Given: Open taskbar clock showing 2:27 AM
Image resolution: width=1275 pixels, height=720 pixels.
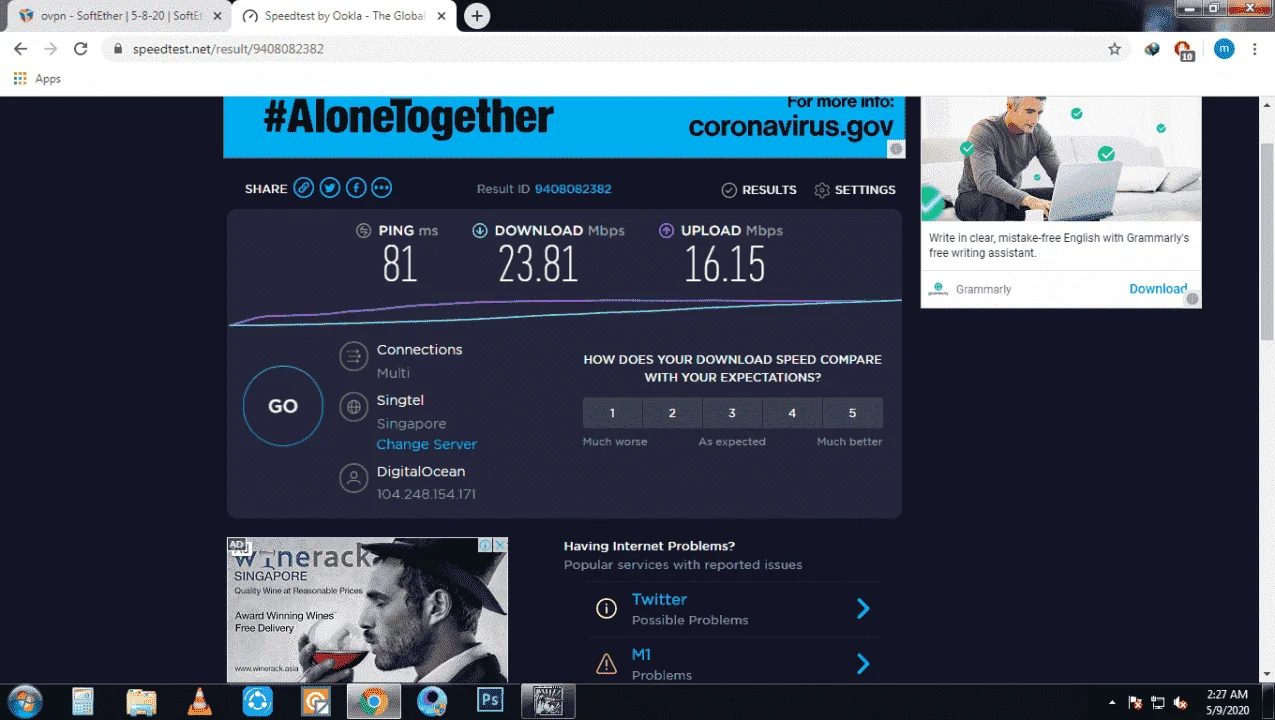Looking at the screenshot, I should point(1226,701).
